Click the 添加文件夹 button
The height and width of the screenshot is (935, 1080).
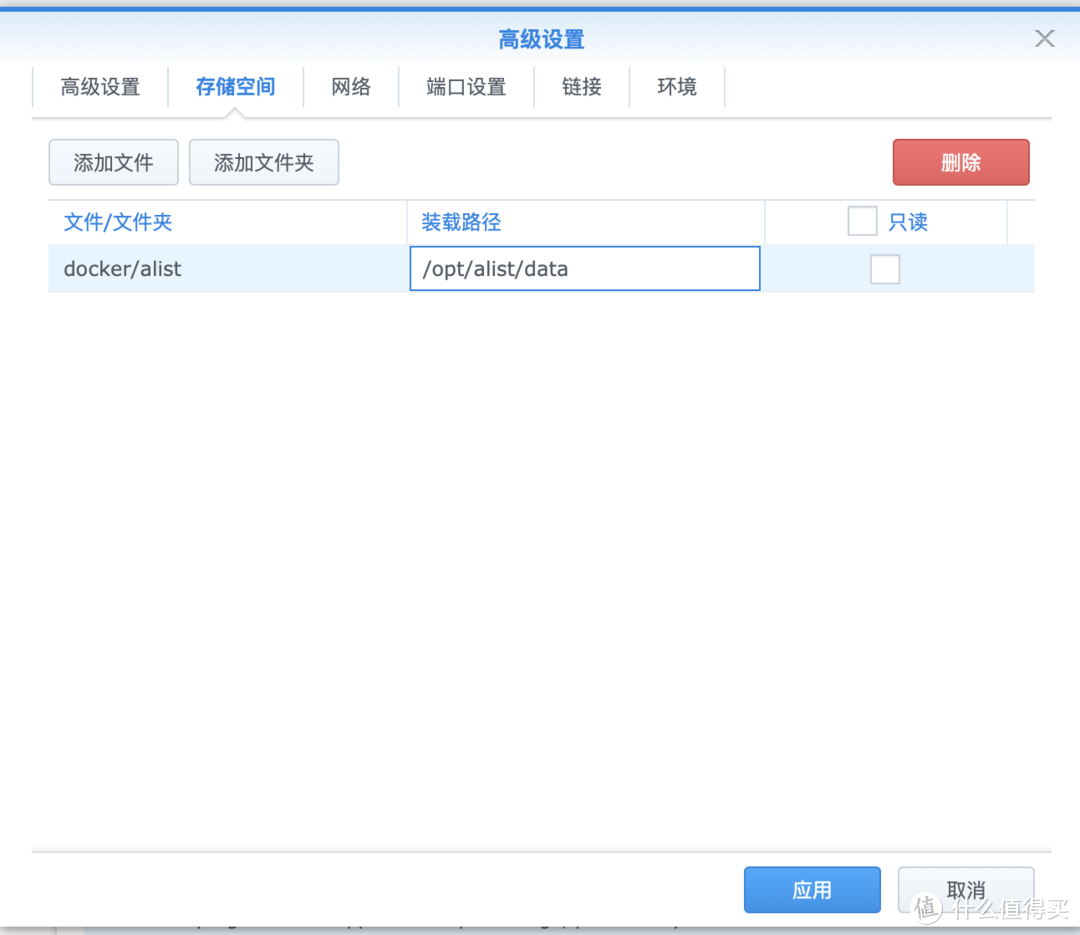point(263,162)
